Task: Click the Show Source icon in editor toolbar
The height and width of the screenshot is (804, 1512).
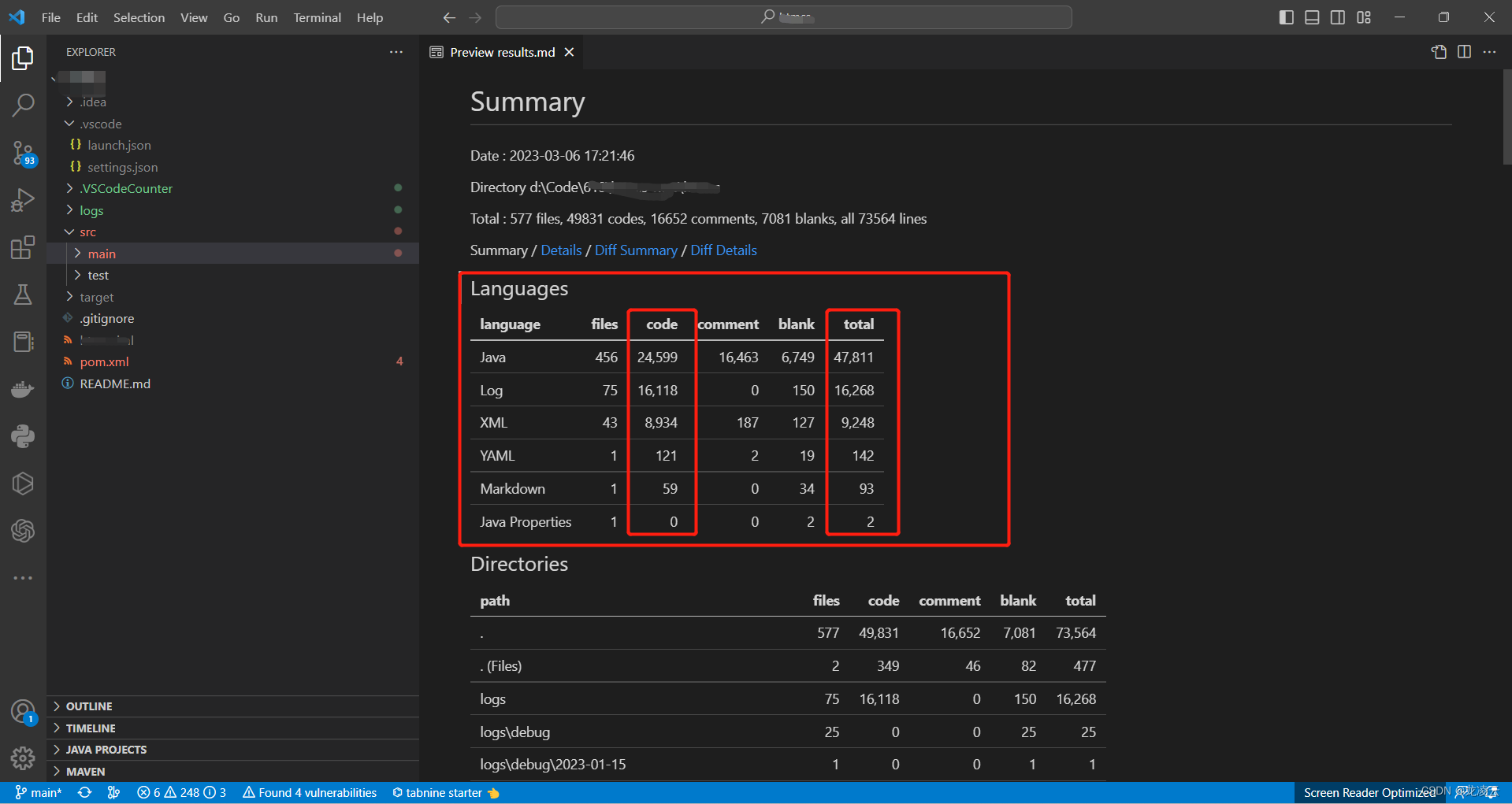Action: click(1439, 52)
